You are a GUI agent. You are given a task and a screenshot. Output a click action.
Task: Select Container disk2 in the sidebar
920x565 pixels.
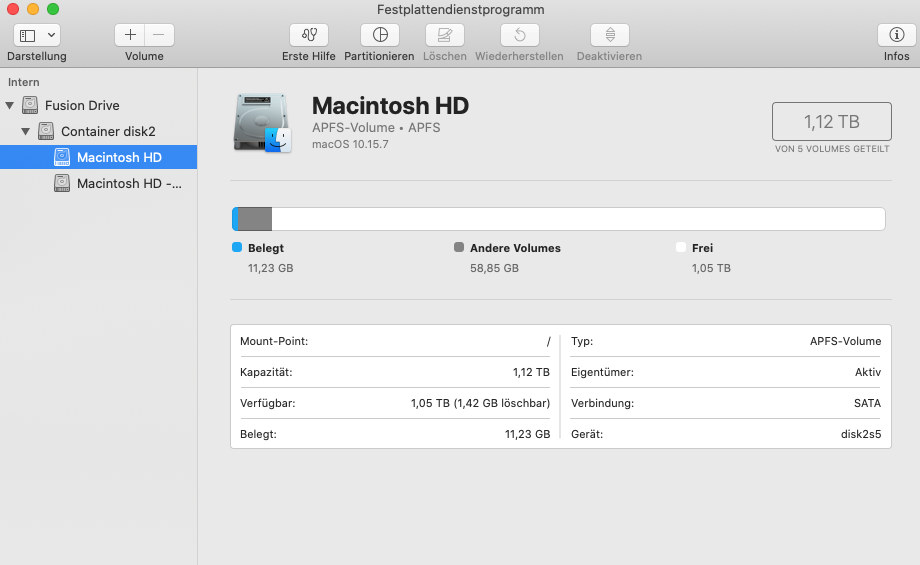pyautogui.click(x=107, y=131)
